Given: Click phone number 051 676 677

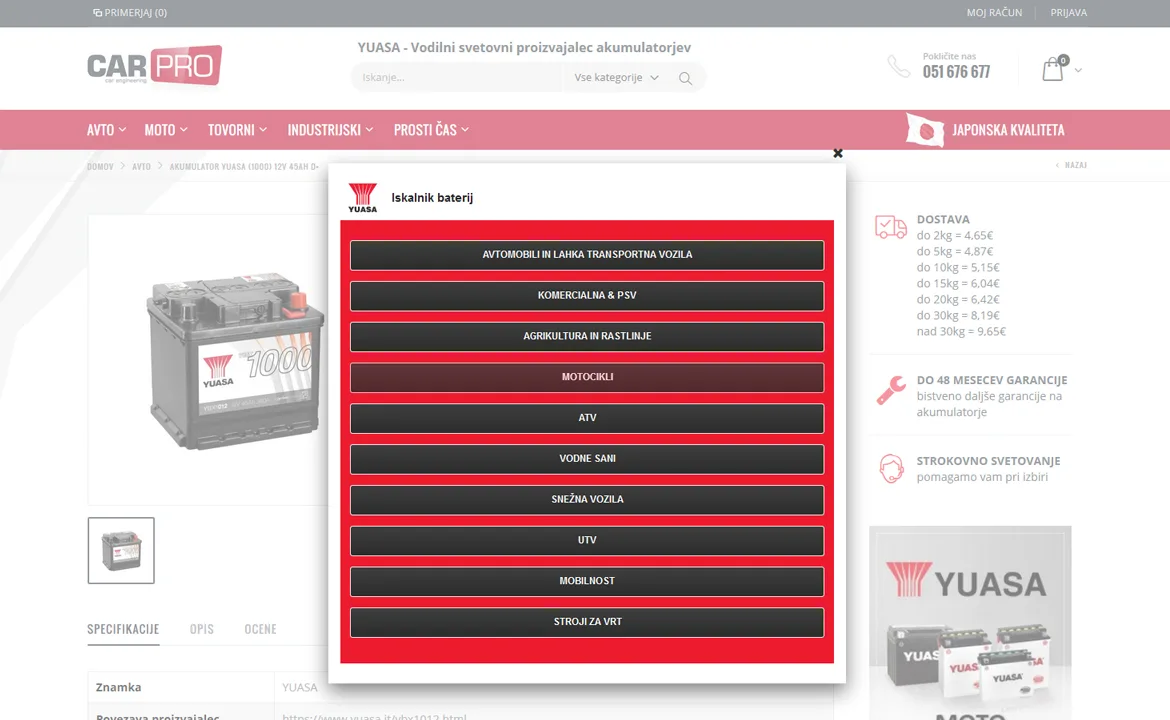Looking at the screenshot, I should [956, 72].
